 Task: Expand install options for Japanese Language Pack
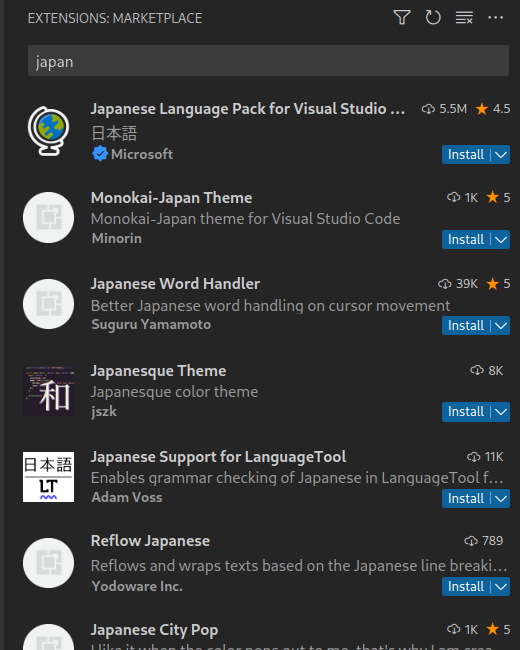[501, 155]
